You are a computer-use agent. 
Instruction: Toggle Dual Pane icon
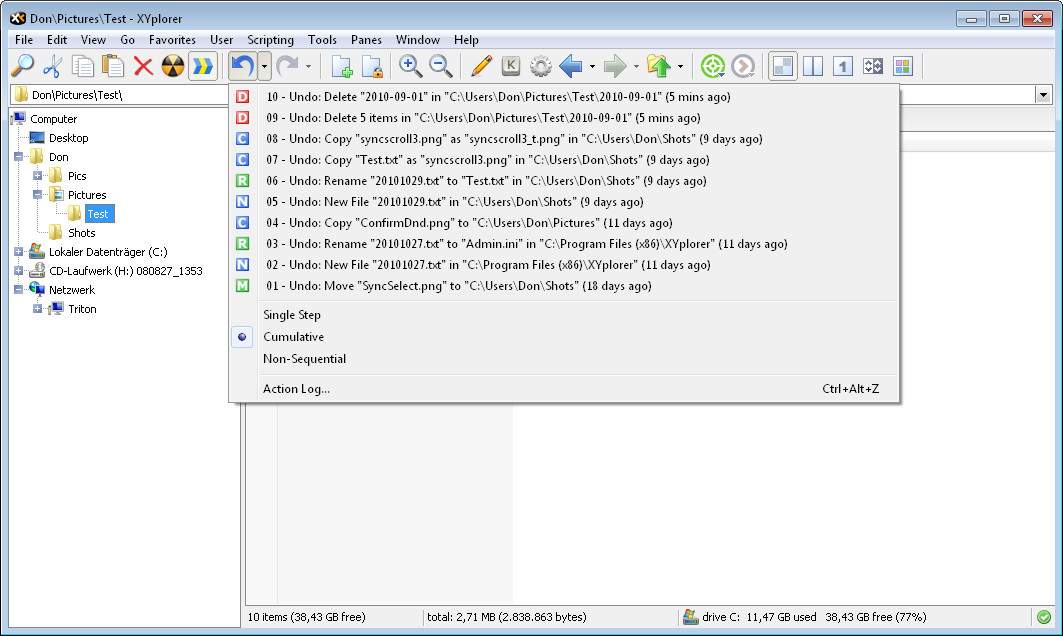pyautogui.click(x=813, y=66)
